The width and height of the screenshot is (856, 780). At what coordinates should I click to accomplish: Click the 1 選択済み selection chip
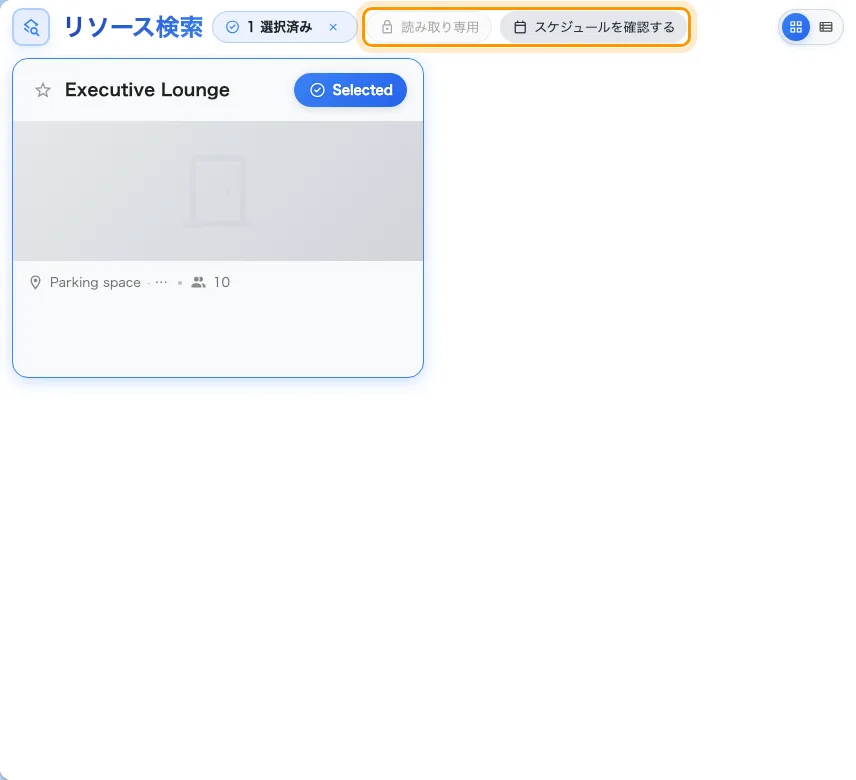pyautogui.click(x=284, y=27)
